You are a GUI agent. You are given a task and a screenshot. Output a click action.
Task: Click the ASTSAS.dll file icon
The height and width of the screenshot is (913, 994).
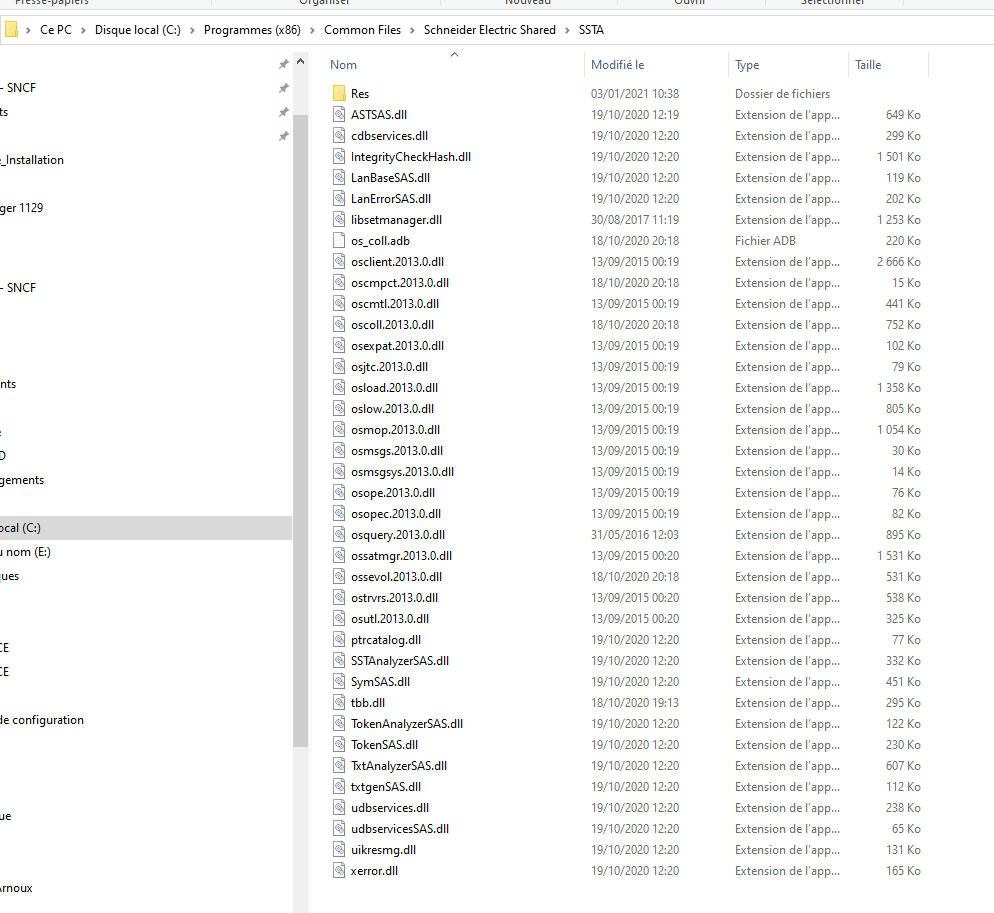point(340,115)
